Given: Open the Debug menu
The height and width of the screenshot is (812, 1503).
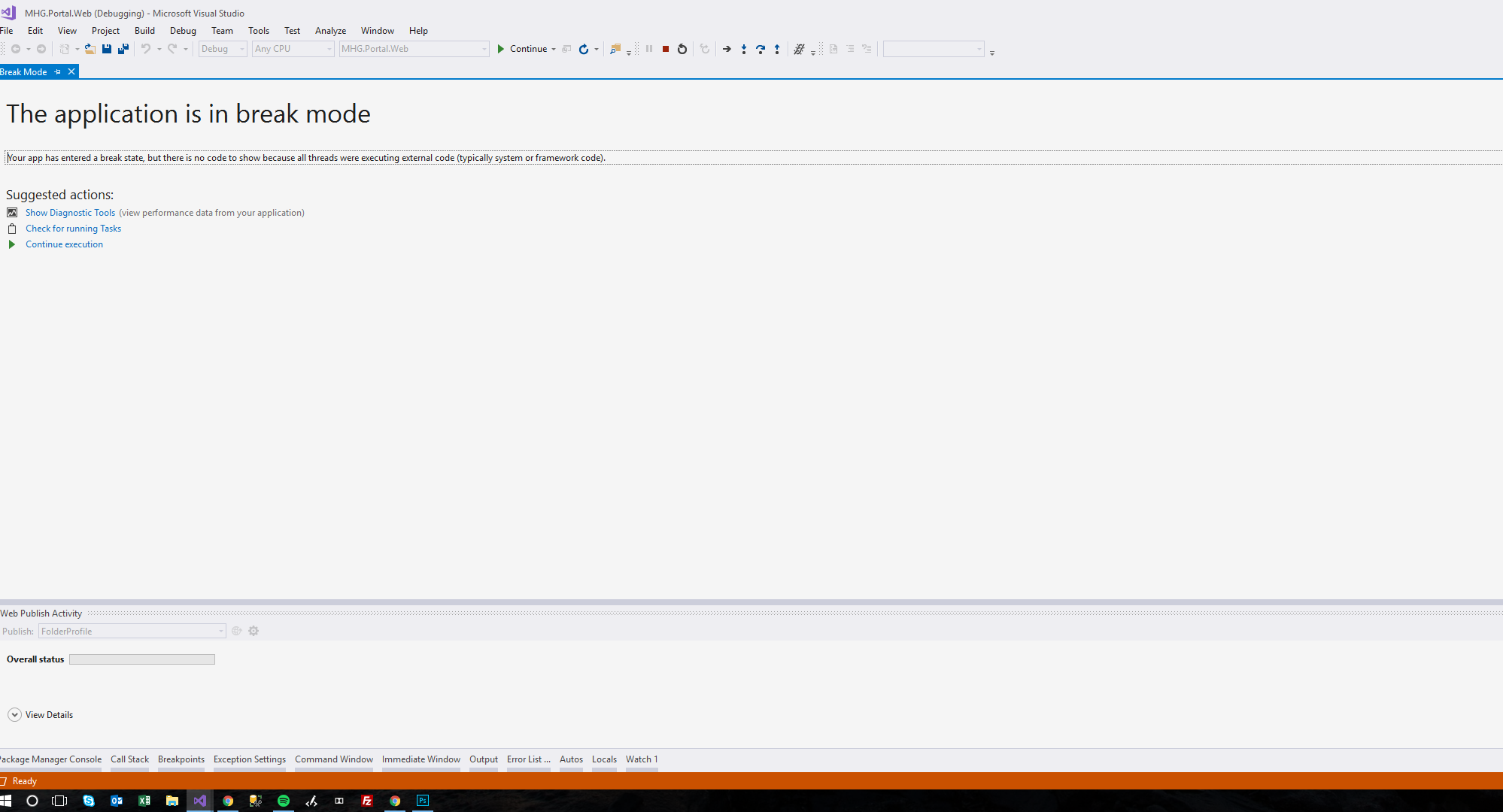Looking at the screenshot, I should coord(183,30).
